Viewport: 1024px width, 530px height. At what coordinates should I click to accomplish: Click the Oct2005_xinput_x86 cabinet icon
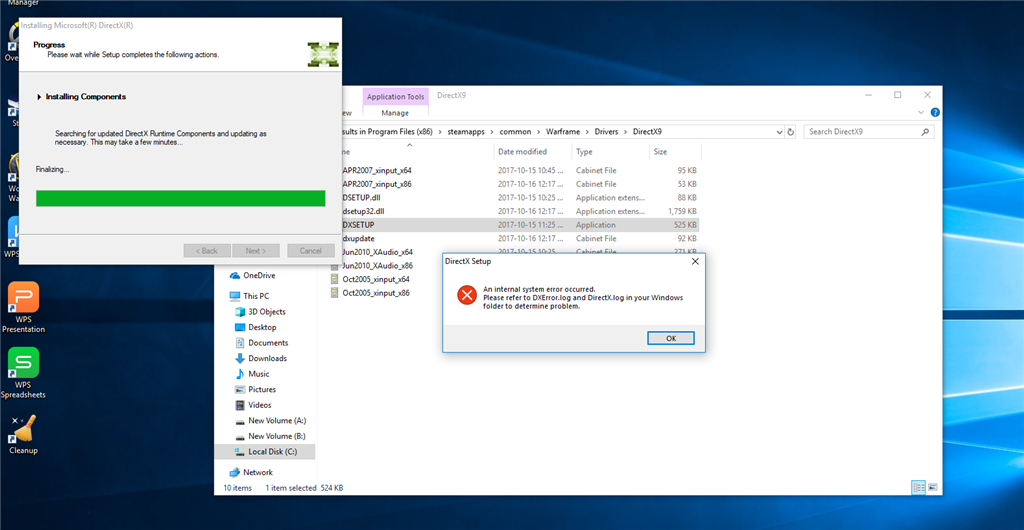(x=335, y=293)
